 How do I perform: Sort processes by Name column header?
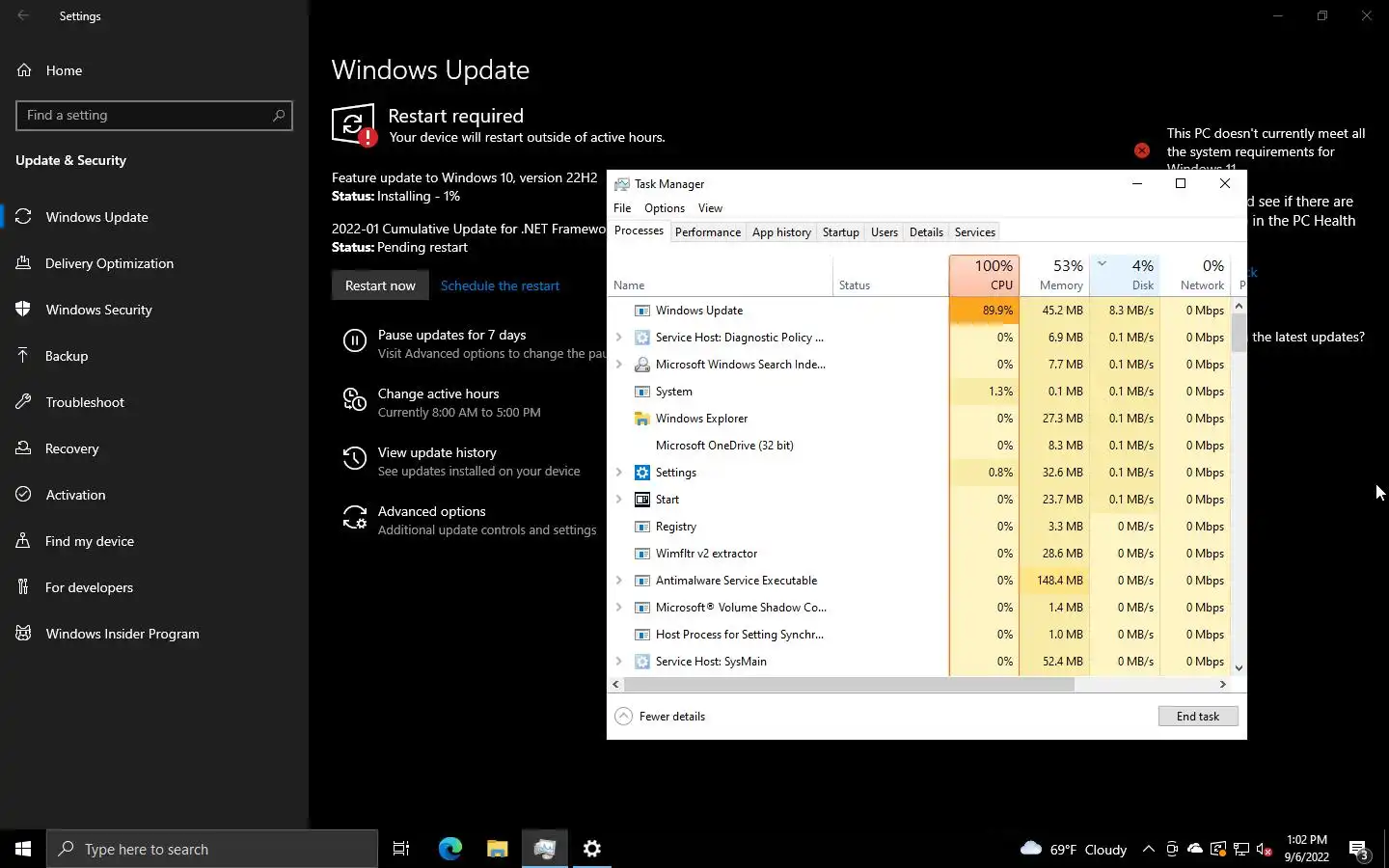(722, 275)
